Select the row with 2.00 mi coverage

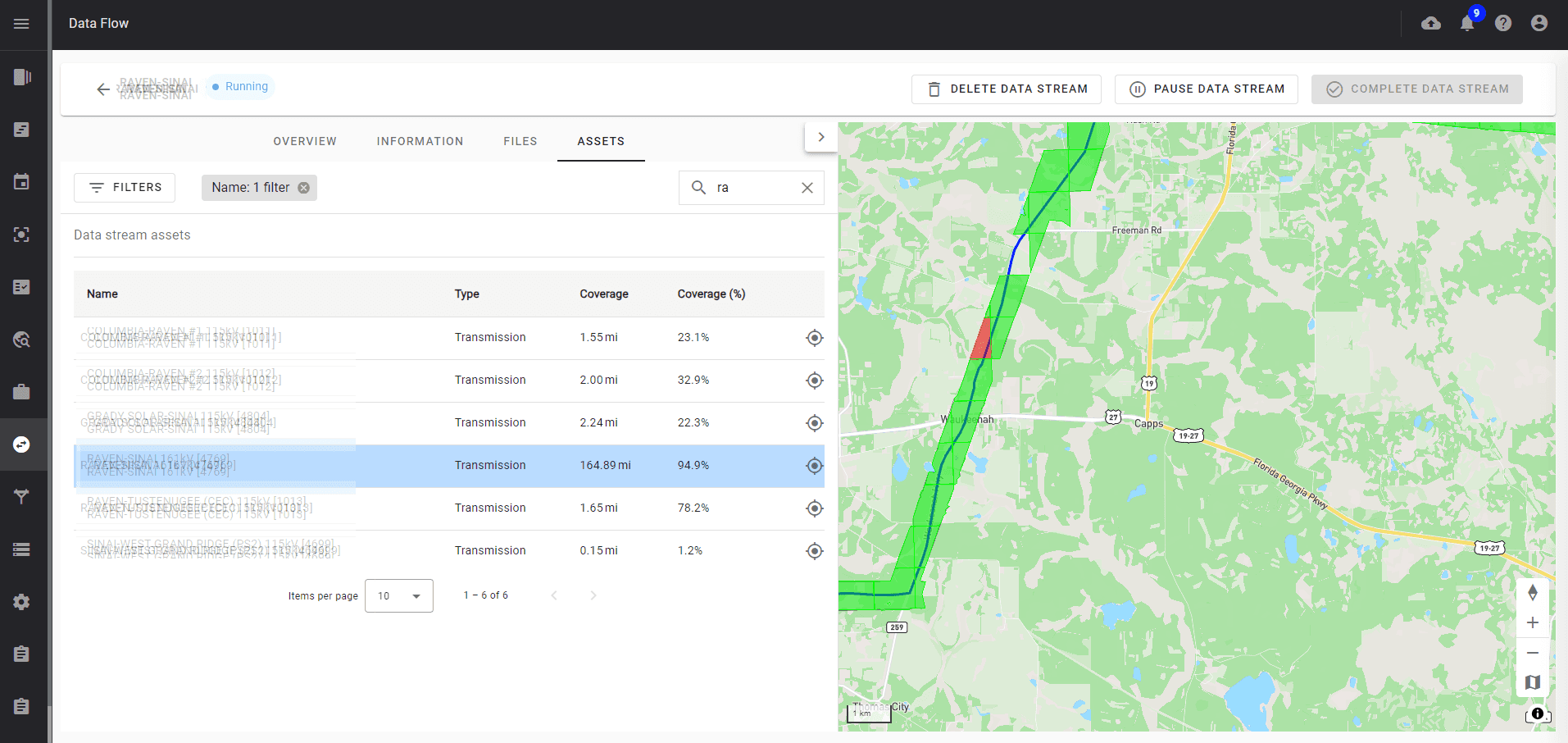449,381
